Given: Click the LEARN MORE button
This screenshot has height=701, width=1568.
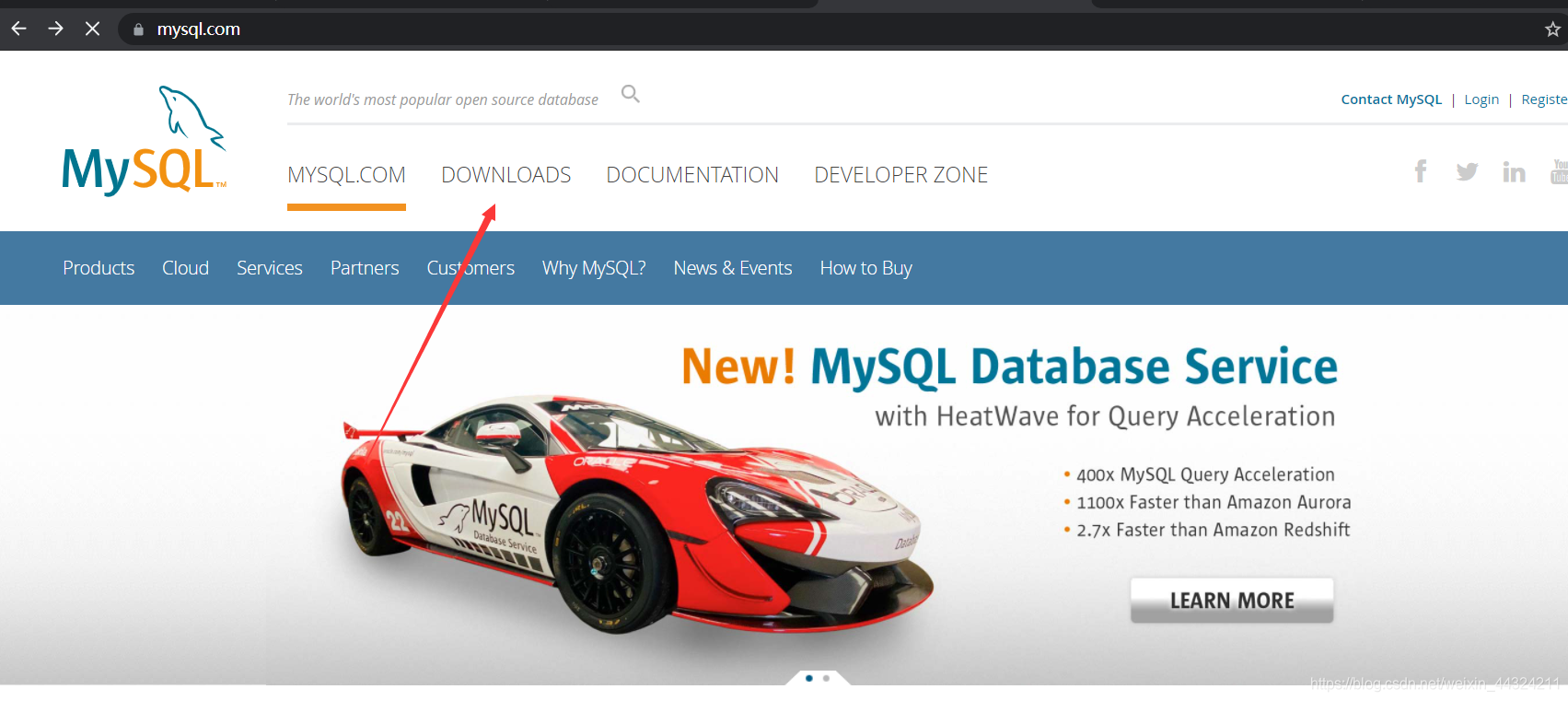Looking at the screenshot, I should (1232, 601).
